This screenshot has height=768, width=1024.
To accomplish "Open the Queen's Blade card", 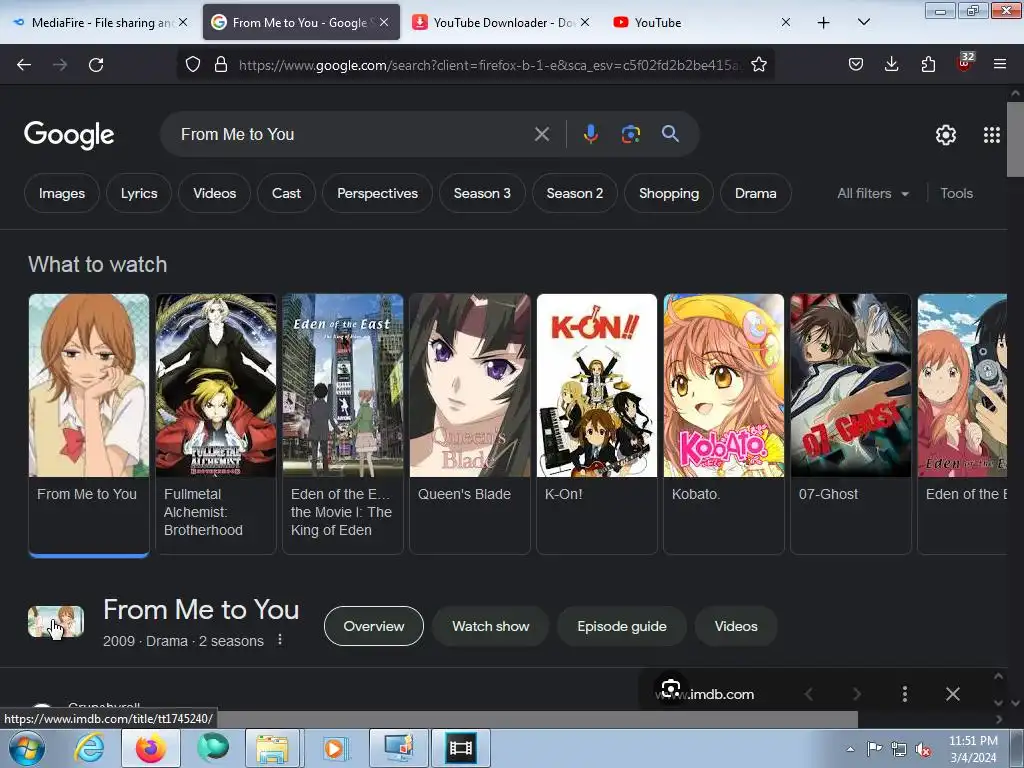I will pyautogui.click(x=470, y=424).
